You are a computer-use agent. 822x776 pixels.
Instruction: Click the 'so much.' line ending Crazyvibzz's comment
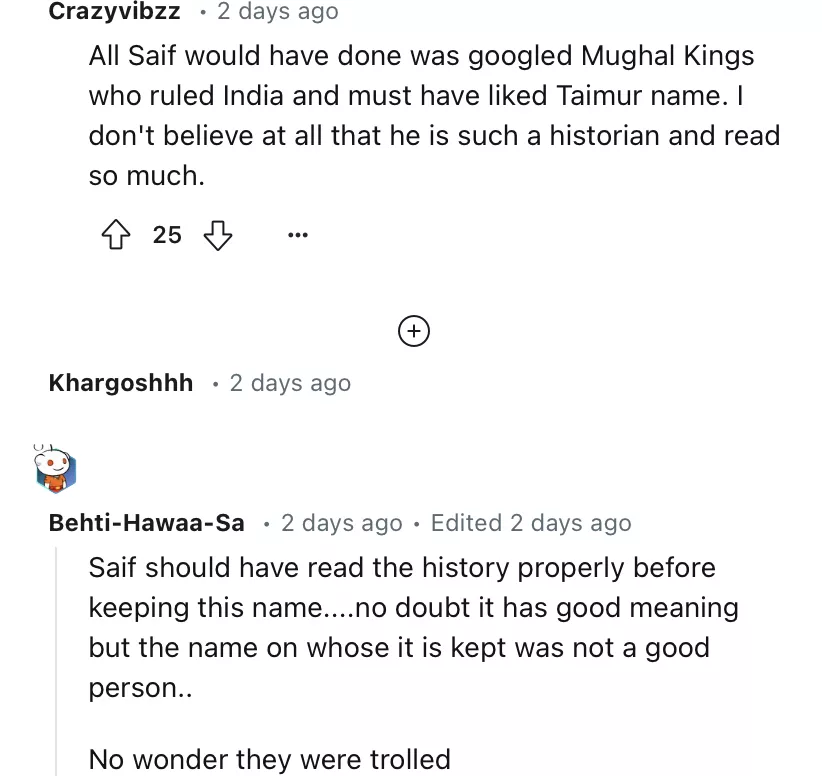click(x=146, y=176)
